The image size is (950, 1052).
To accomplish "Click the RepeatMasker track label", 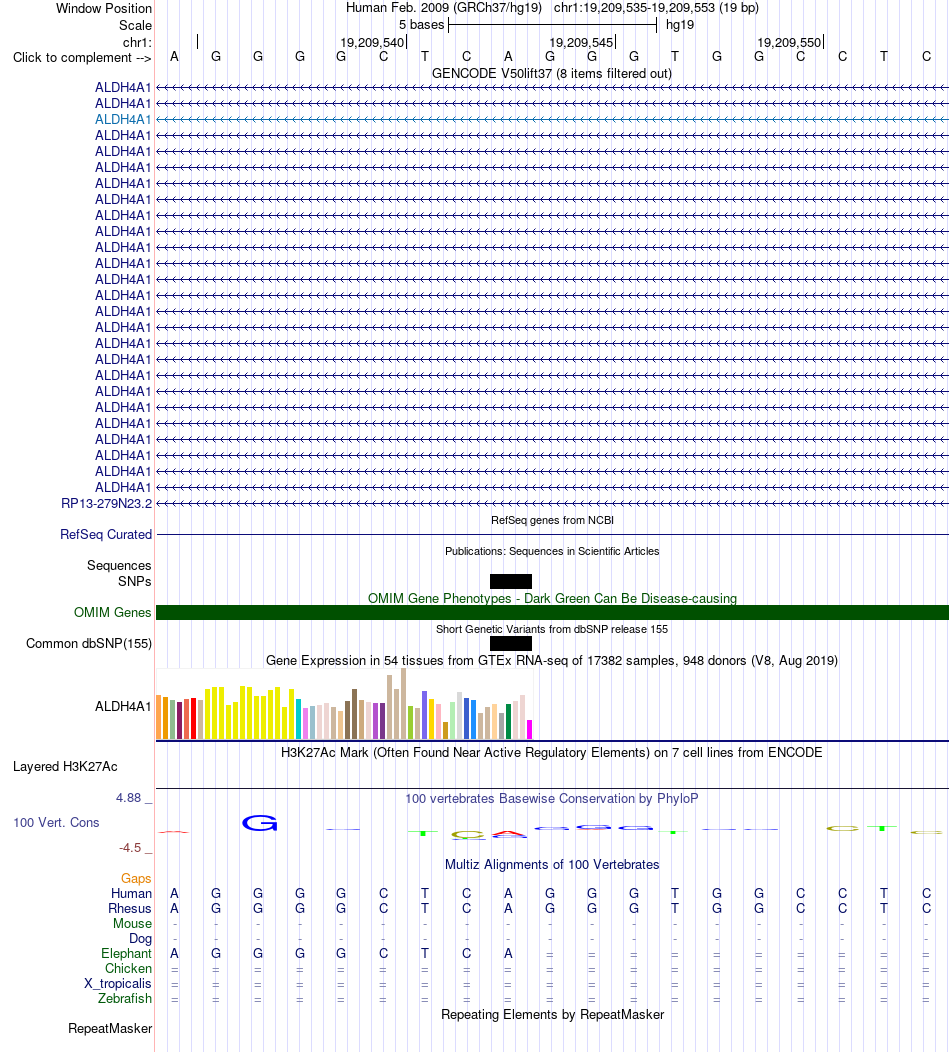I will coord(110,1029).
